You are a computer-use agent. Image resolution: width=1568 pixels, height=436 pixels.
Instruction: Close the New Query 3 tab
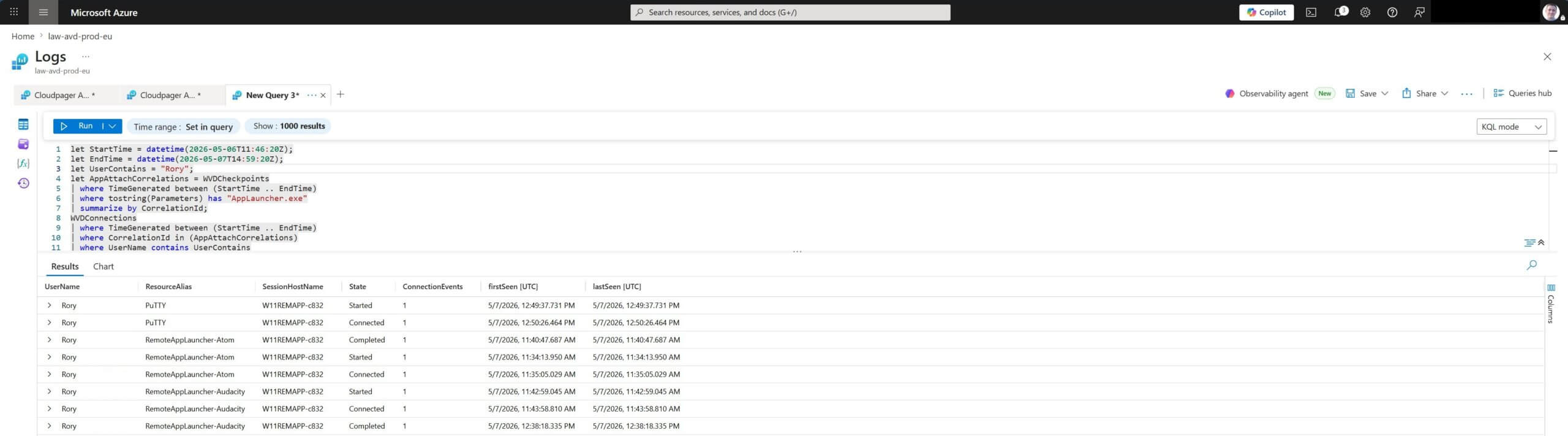tap(323, 95)
